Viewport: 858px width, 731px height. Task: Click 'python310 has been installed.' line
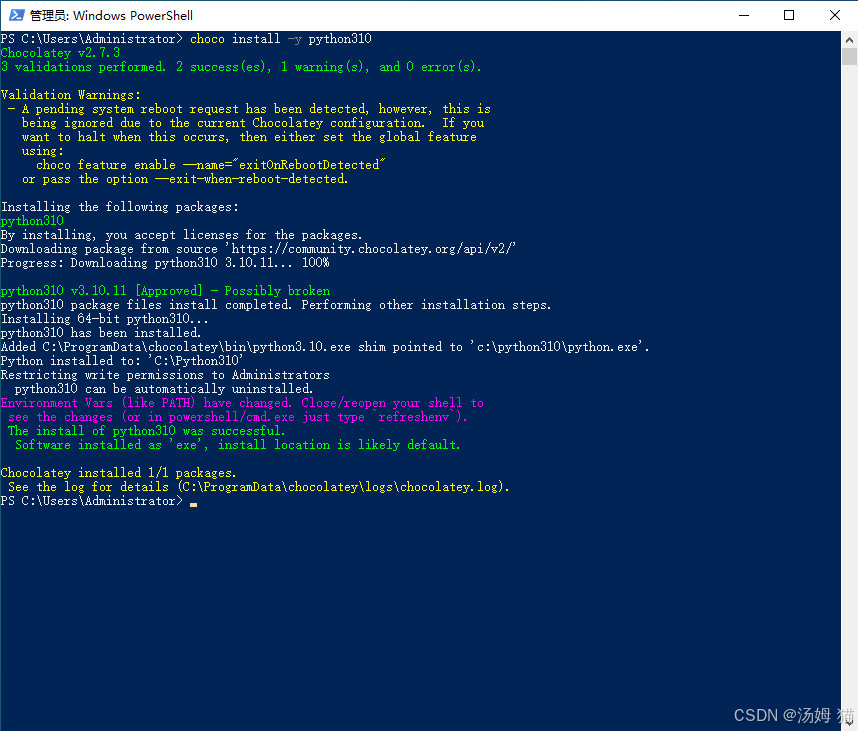[x=101, y=333]
